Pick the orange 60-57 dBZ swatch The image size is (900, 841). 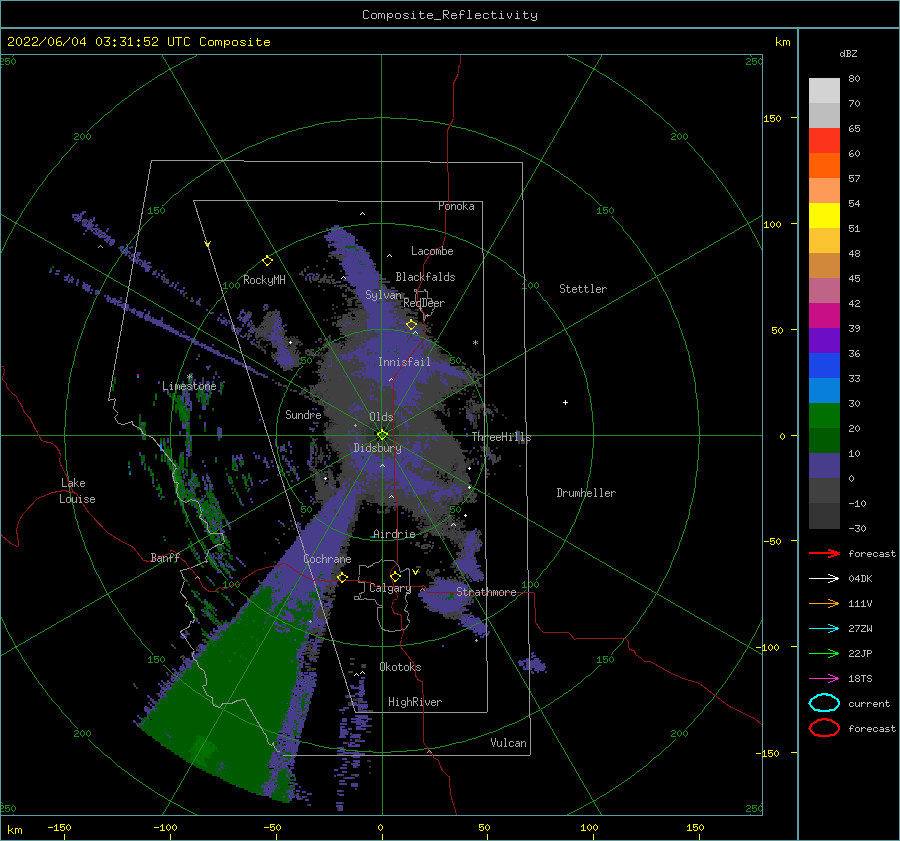[824, 165]
